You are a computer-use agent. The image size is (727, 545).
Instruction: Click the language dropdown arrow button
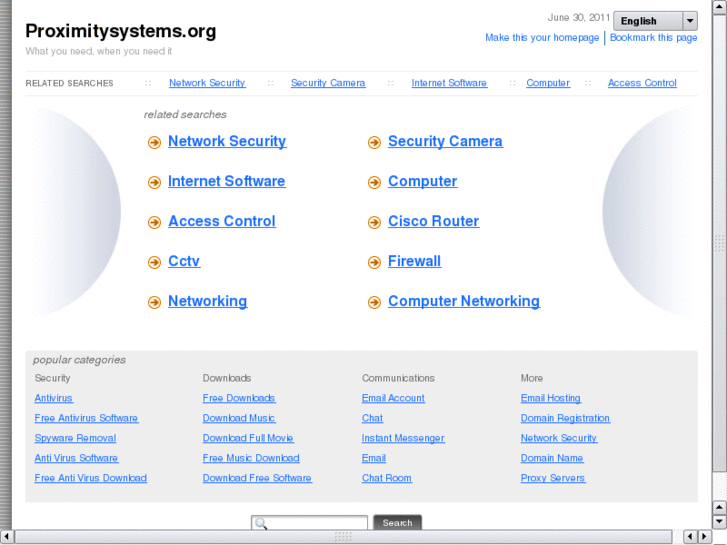click(690, 21)
